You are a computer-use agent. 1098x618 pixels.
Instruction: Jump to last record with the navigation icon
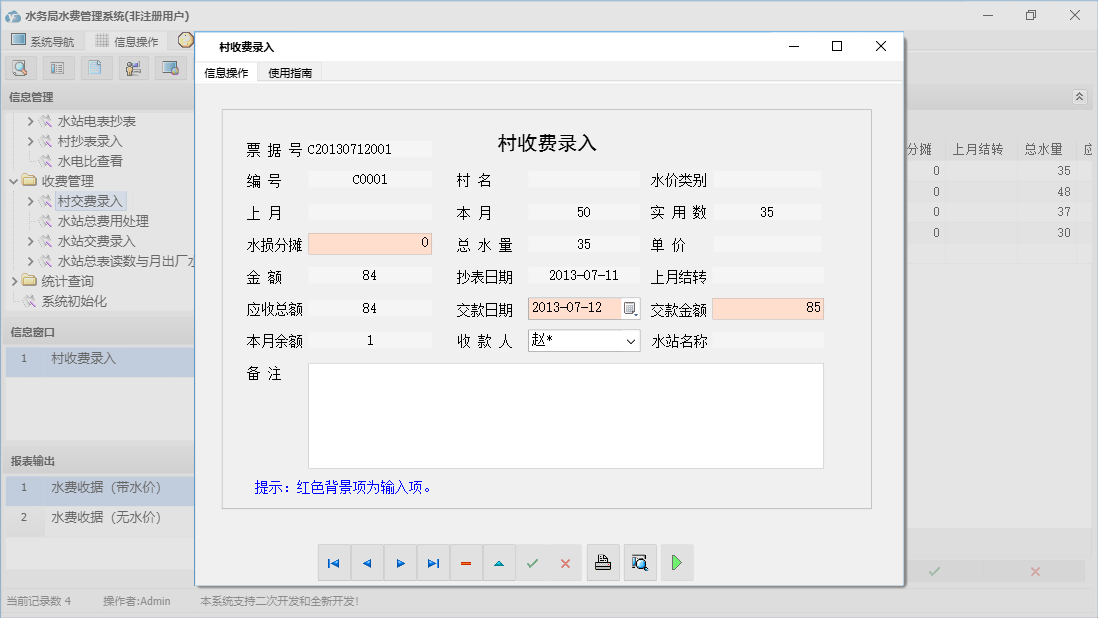point(433,562)
